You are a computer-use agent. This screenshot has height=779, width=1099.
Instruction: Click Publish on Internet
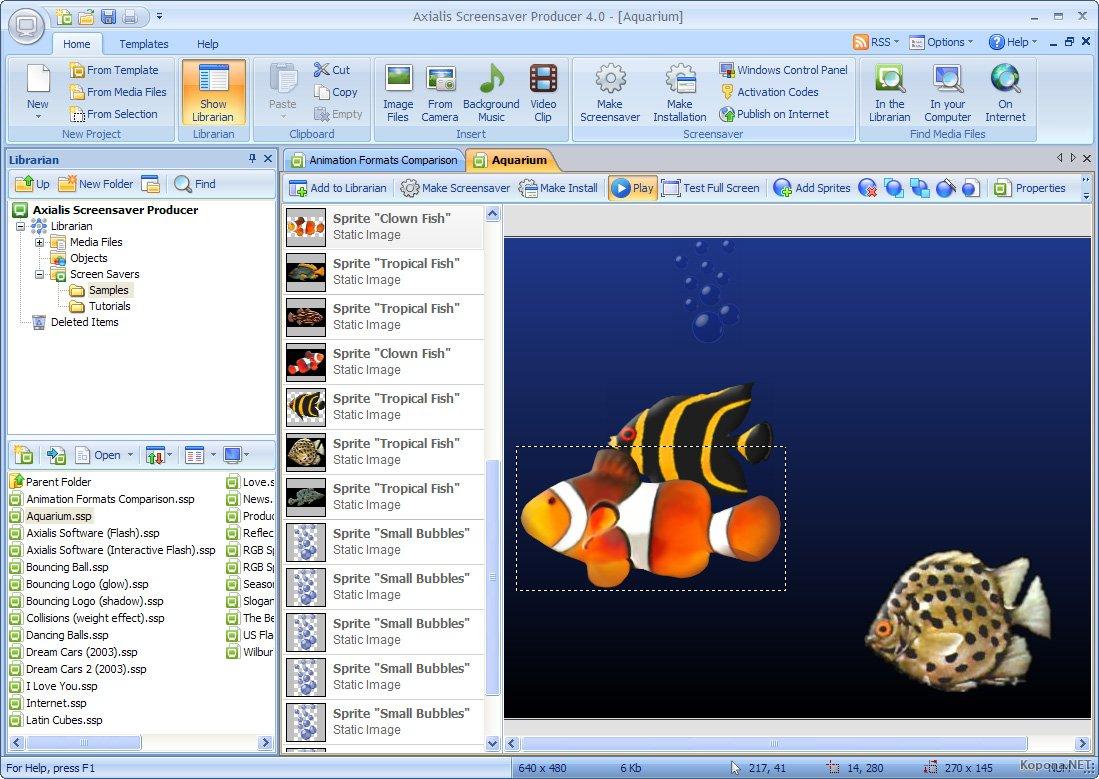774,114
